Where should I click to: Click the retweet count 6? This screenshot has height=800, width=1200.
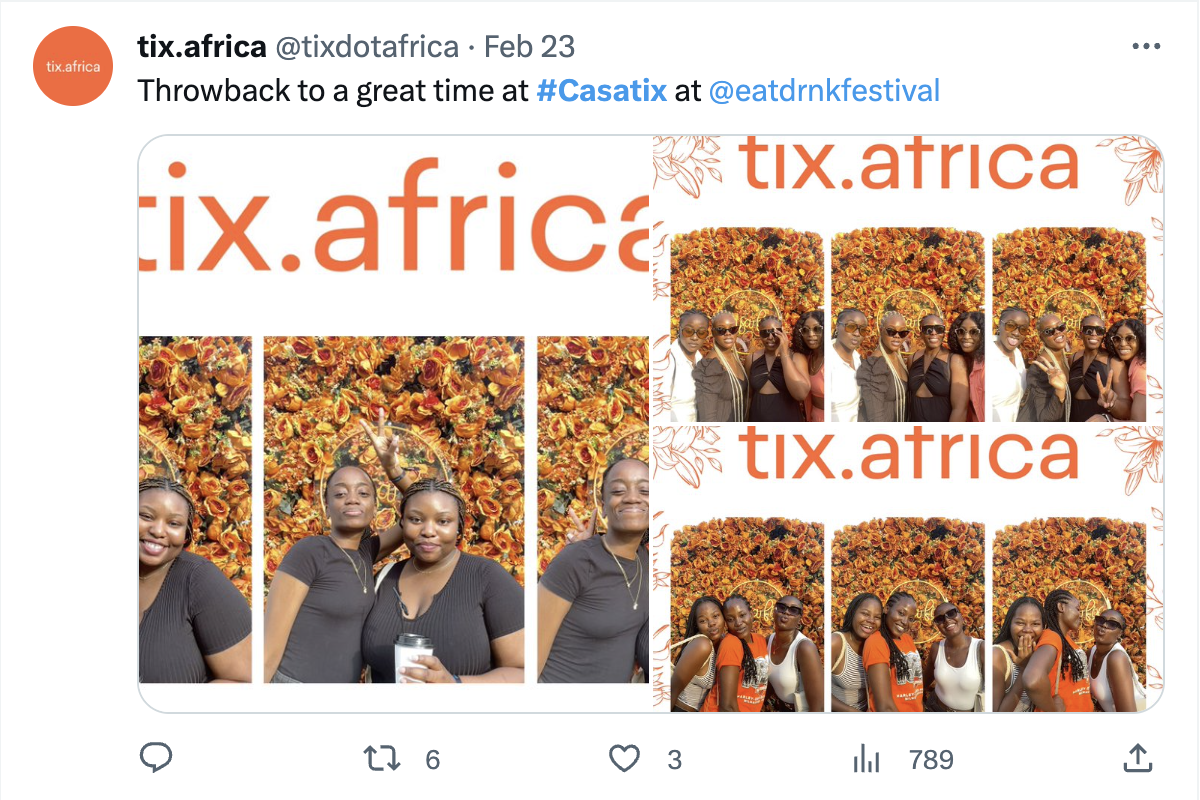pos(432,760)
